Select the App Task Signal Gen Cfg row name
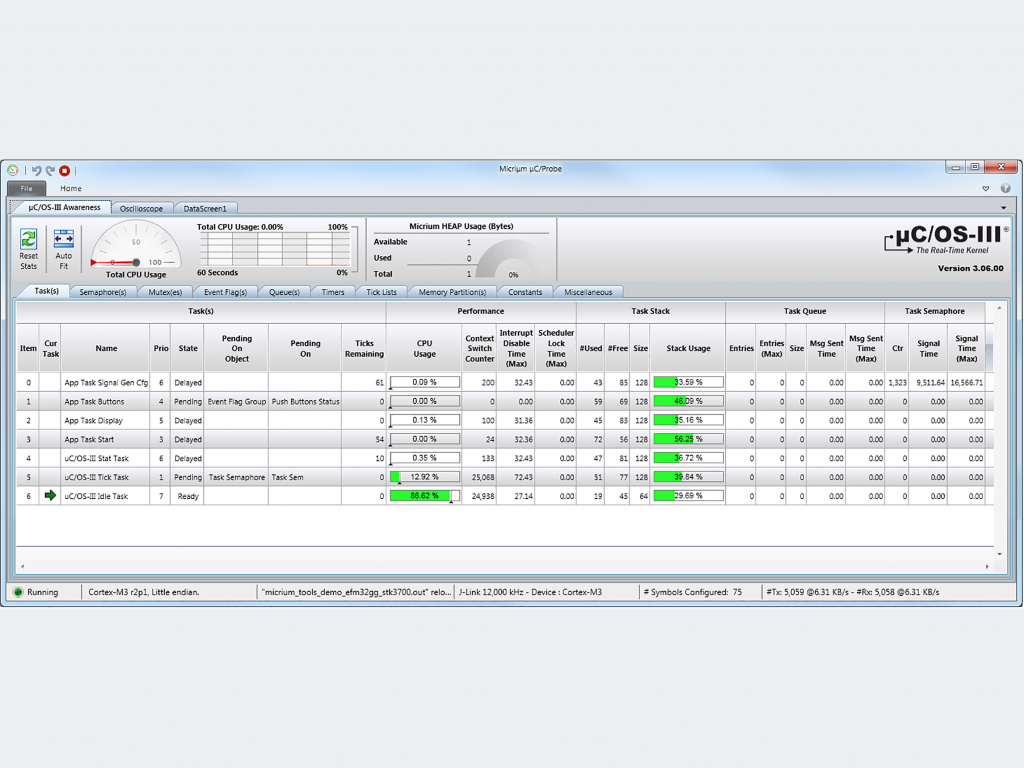 [106, 383]
